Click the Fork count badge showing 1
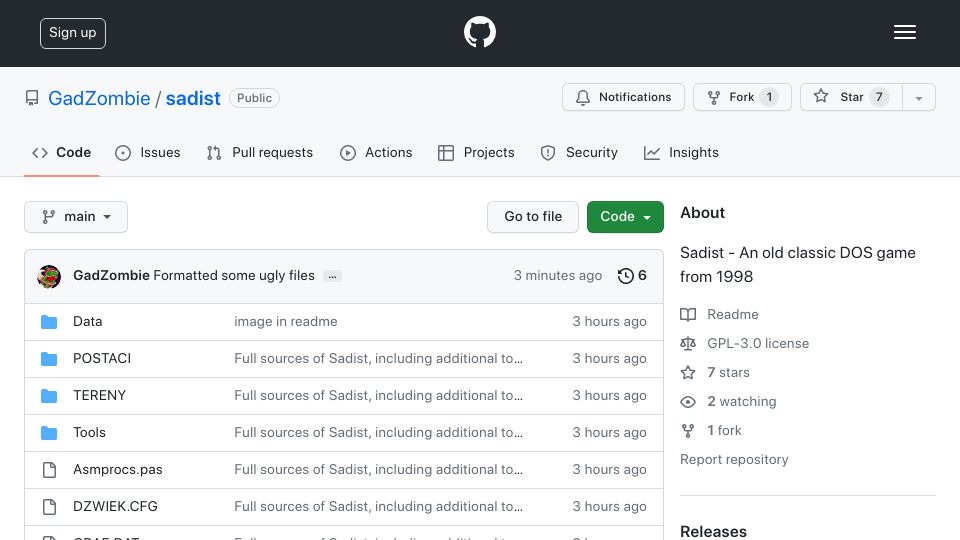The image size is (960, 540). click(x=769, y=97)
